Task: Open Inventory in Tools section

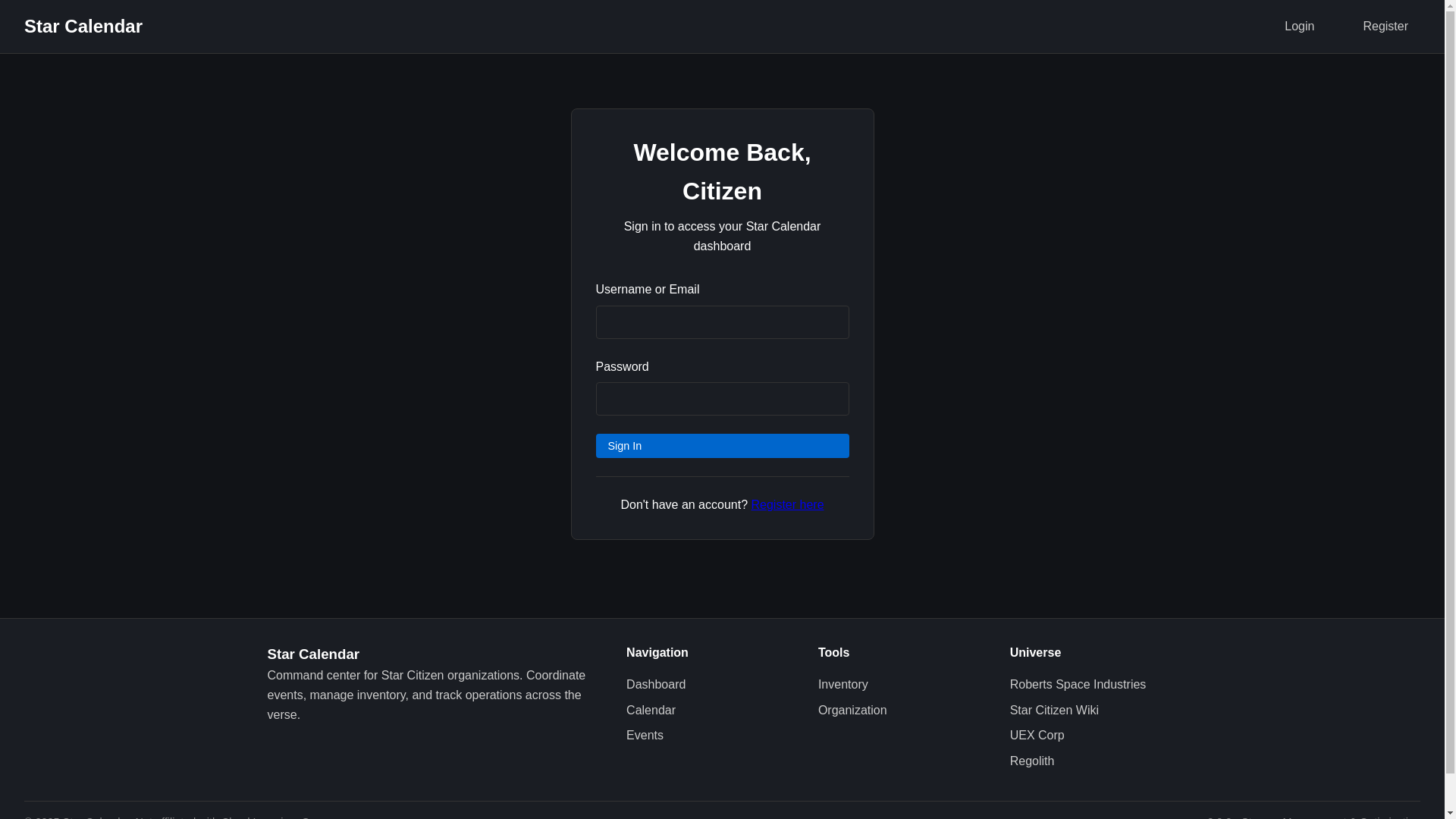Action: 843,685
